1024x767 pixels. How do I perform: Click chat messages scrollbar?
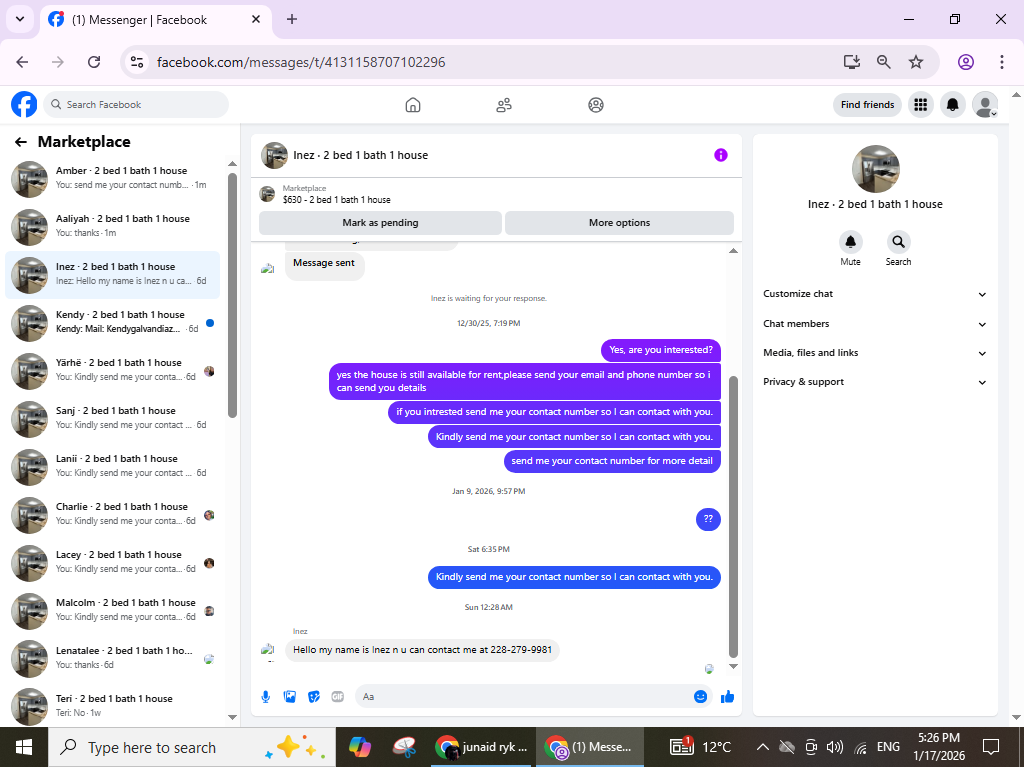coord(733,516)
